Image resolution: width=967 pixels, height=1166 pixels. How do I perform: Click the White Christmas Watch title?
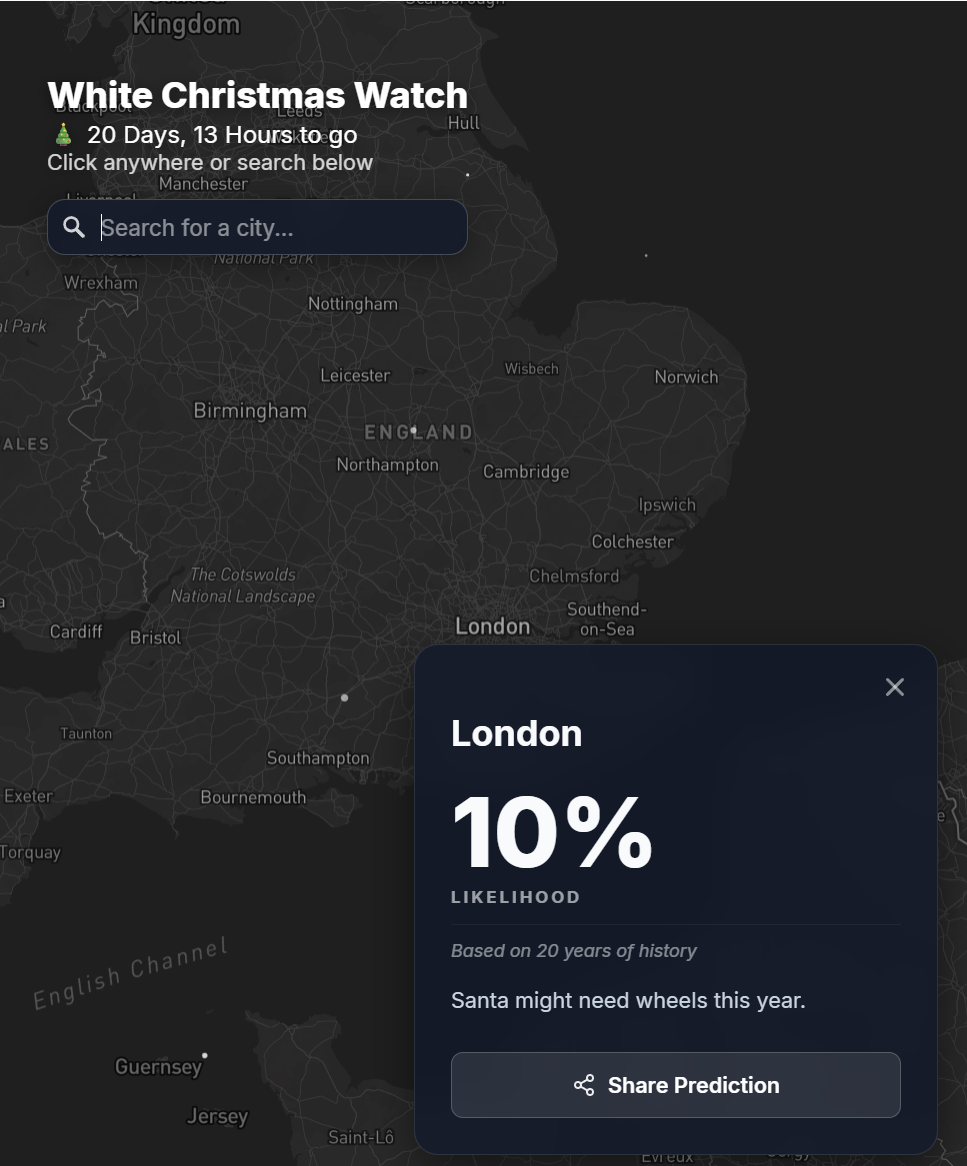[x=258, y=94]
